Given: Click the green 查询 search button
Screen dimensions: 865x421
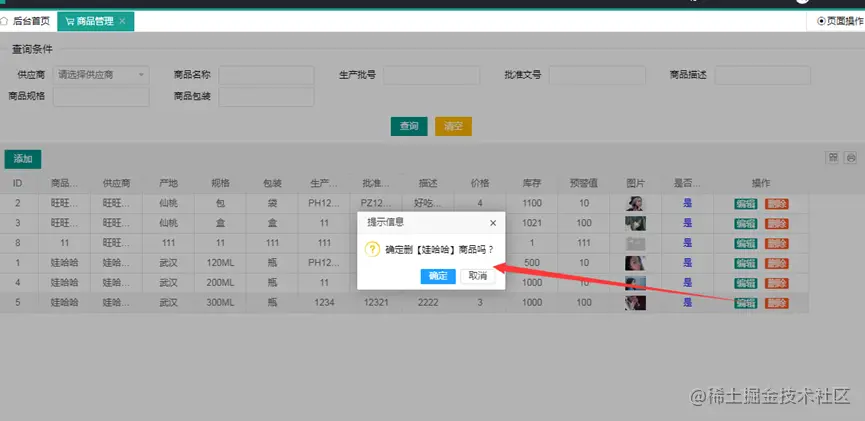Looking at the screenshot, I should coord(409,126).
